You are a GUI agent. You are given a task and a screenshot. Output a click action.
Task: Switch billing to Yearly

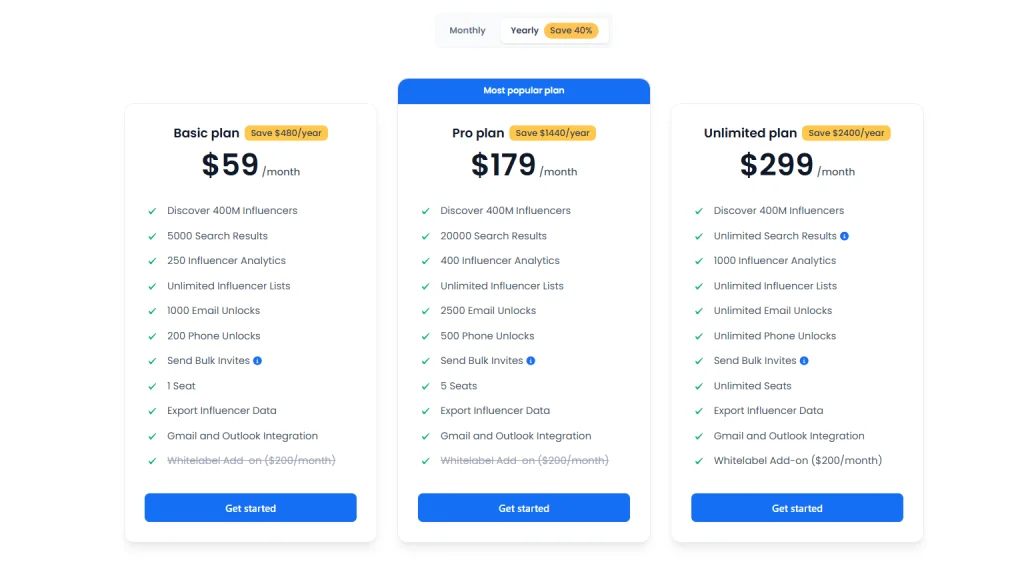[x=524, y=31]
